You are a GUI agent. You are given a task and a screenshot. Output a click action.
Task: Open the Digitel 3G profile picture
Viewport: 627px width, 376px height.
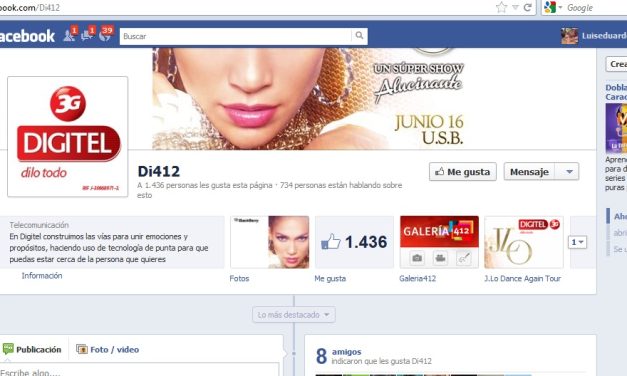click(x=68, y=137)
